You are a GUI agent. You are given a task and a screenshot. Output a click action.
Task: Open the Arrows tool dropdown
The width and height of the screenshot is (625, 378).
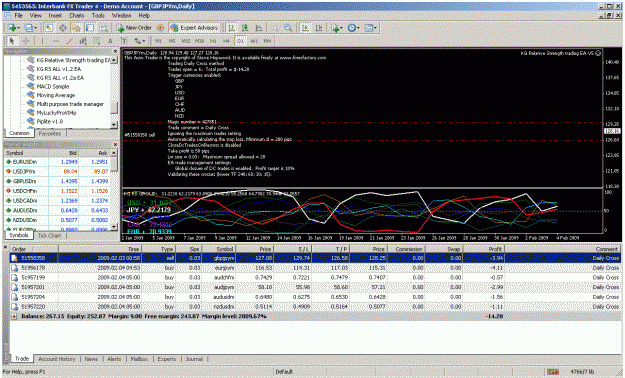coord(144,41)
